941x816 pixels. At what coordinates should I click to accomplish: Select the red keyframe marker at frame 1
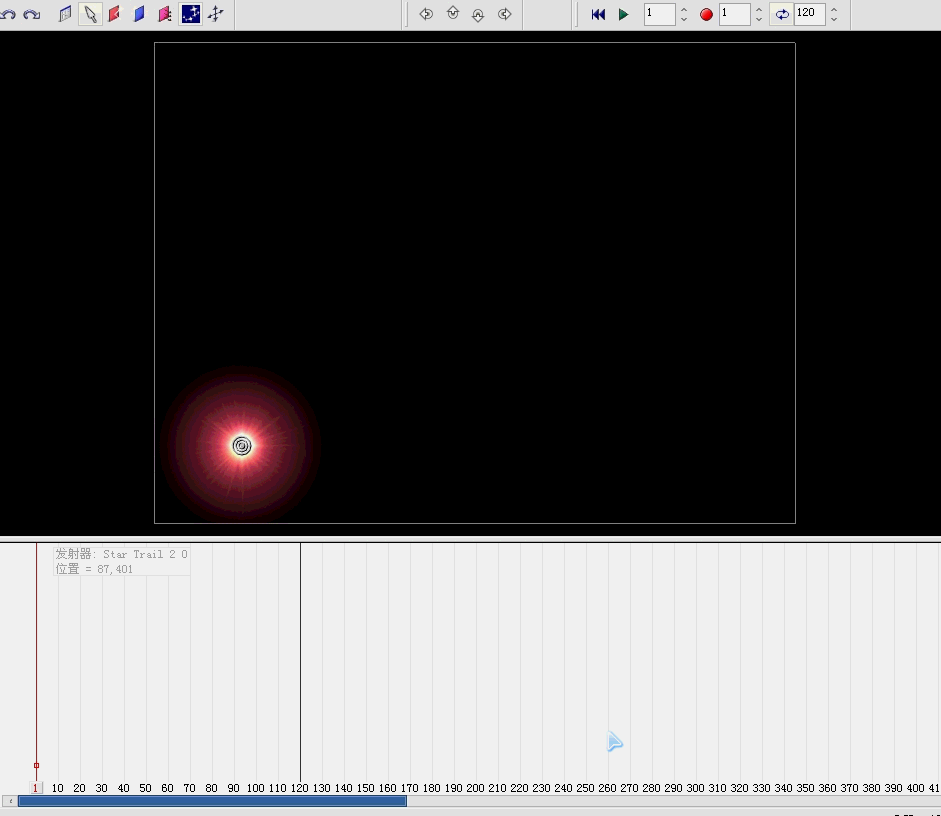[x=37, y=766]
